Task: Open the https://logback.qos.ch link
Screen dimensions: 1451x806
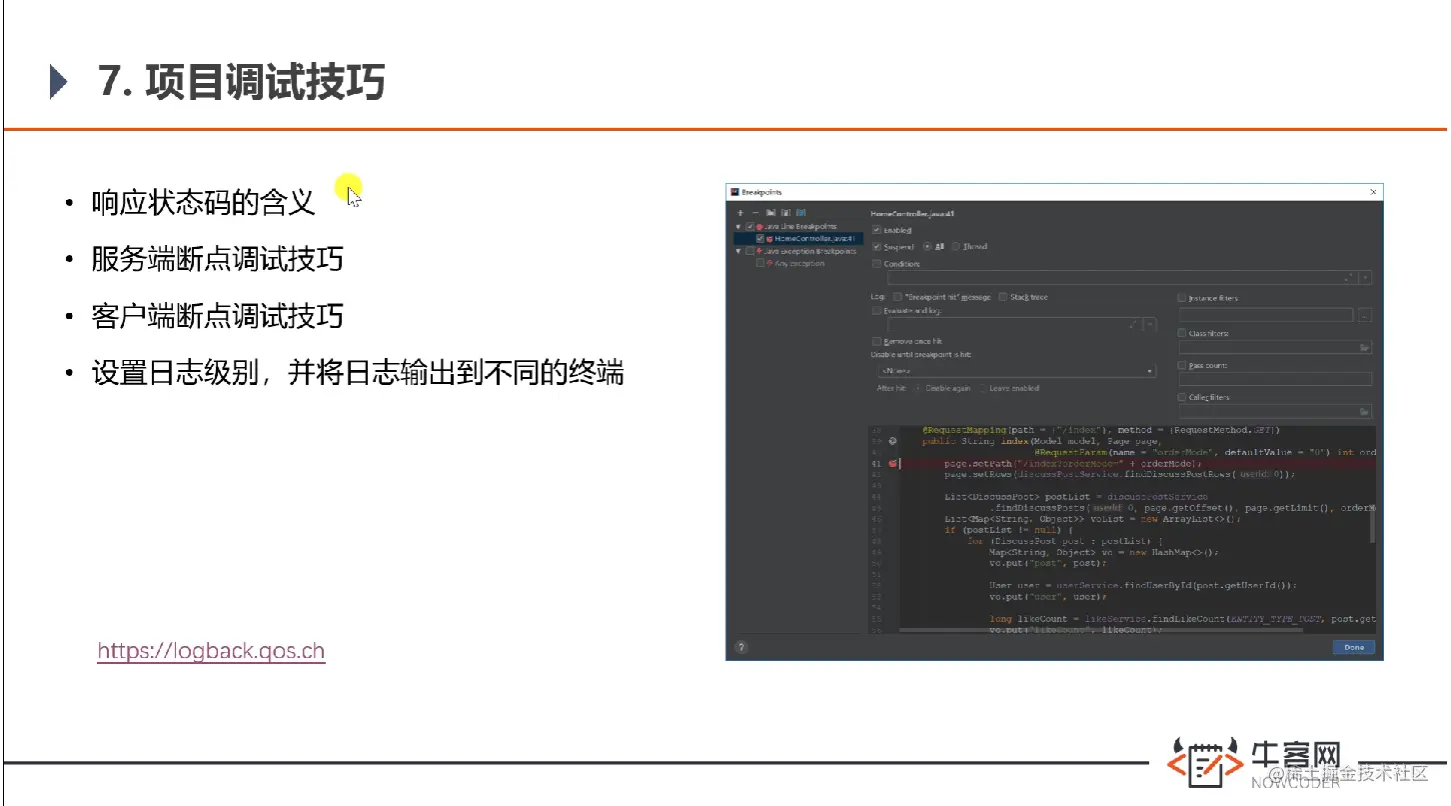Action: click(211, 652)
